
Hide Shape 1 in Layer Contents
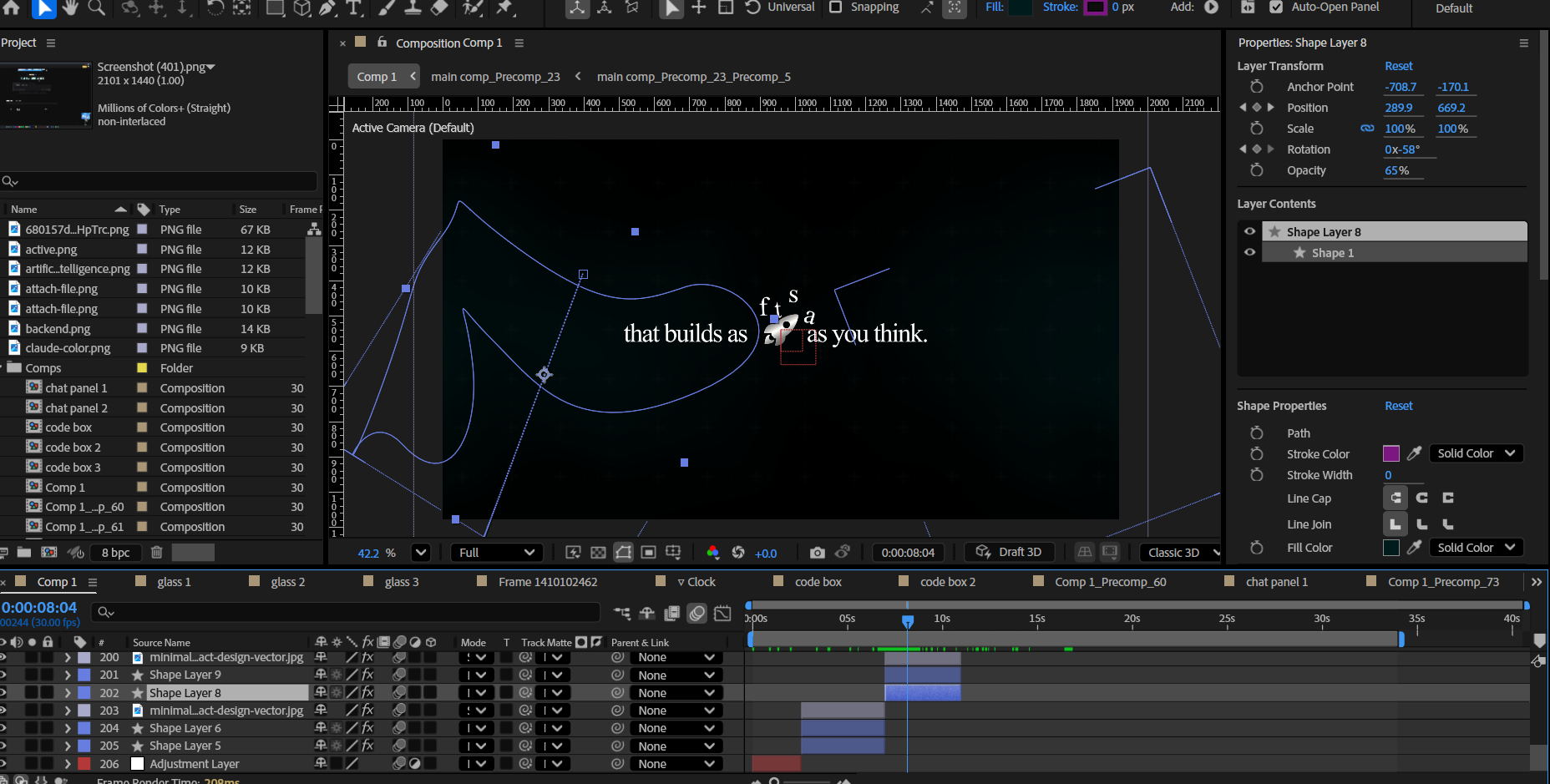pos(1249,253)
